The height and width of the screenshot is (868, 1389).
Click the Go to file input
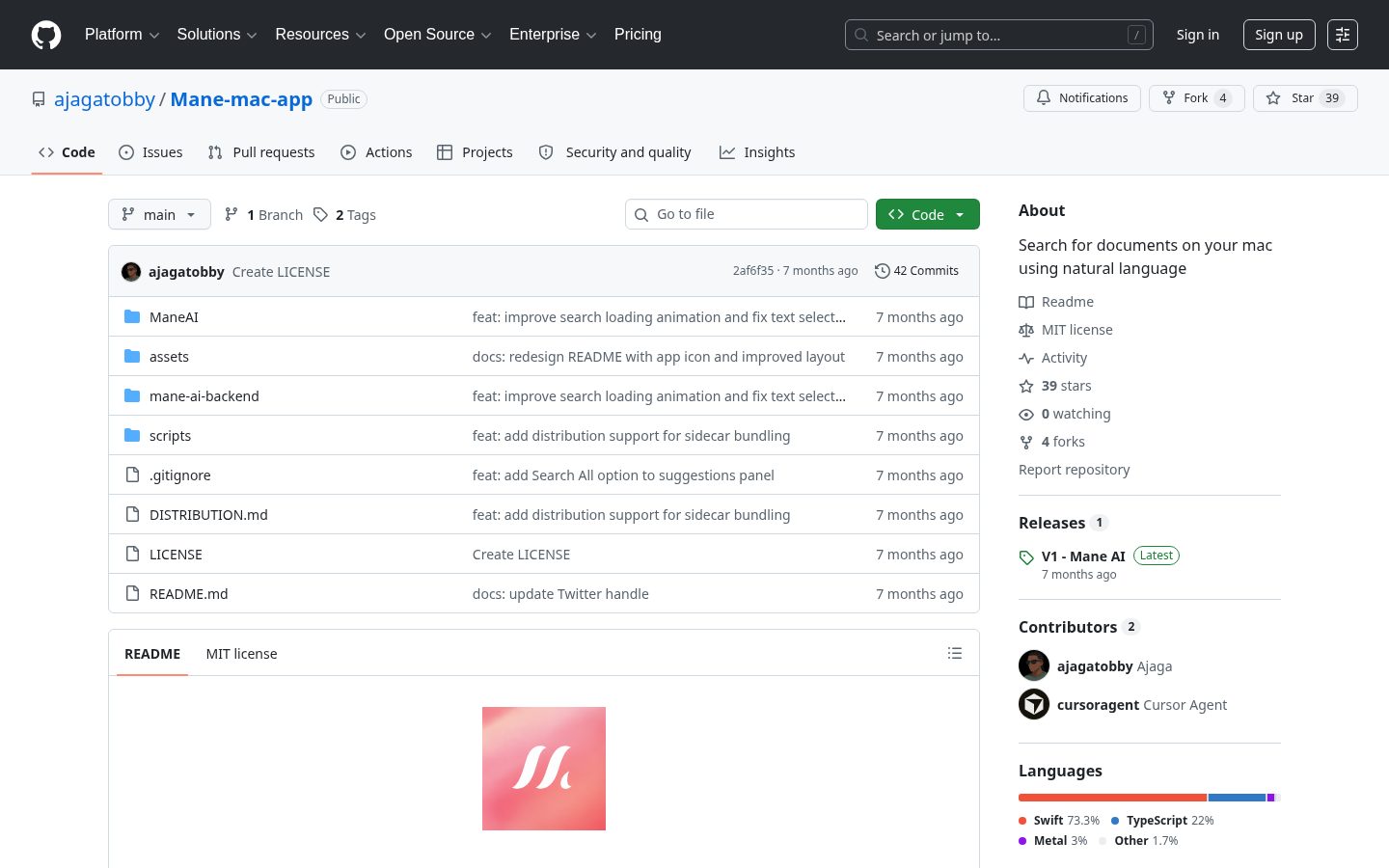coord(747,214)
